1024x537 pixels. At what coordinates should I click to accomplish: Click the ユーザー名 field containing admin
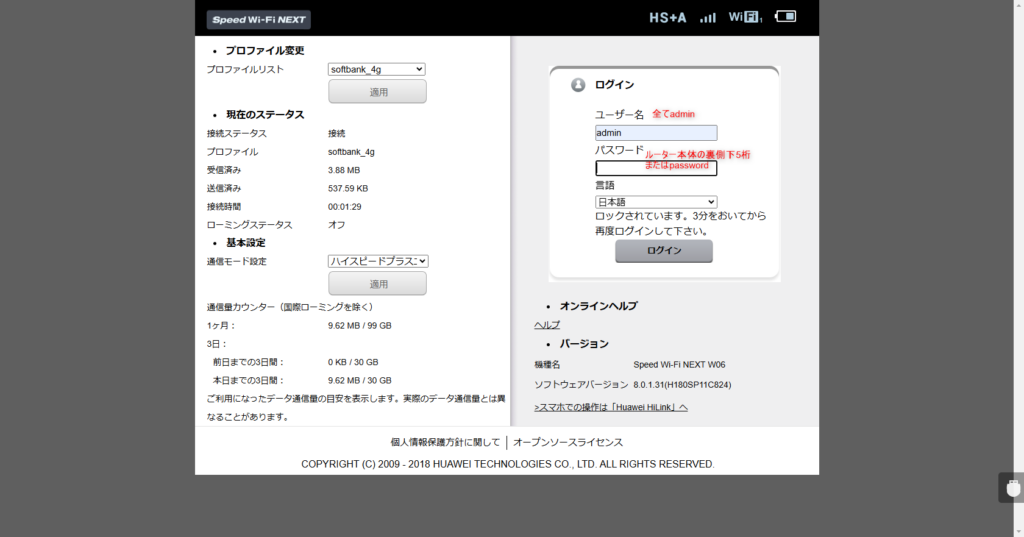pyautogui.click(x=656, y=133)
